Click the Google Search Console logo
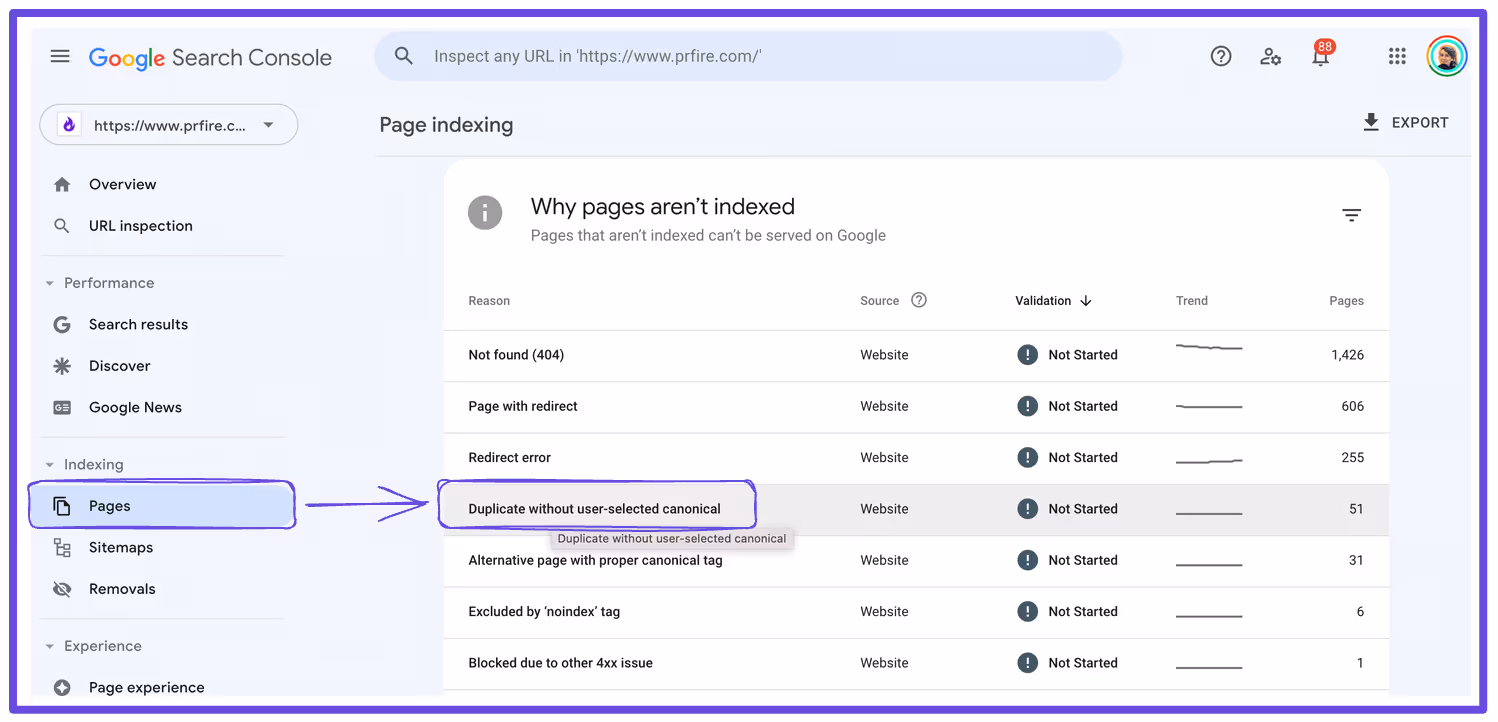The image size is (1498, 722). point(210,58)
